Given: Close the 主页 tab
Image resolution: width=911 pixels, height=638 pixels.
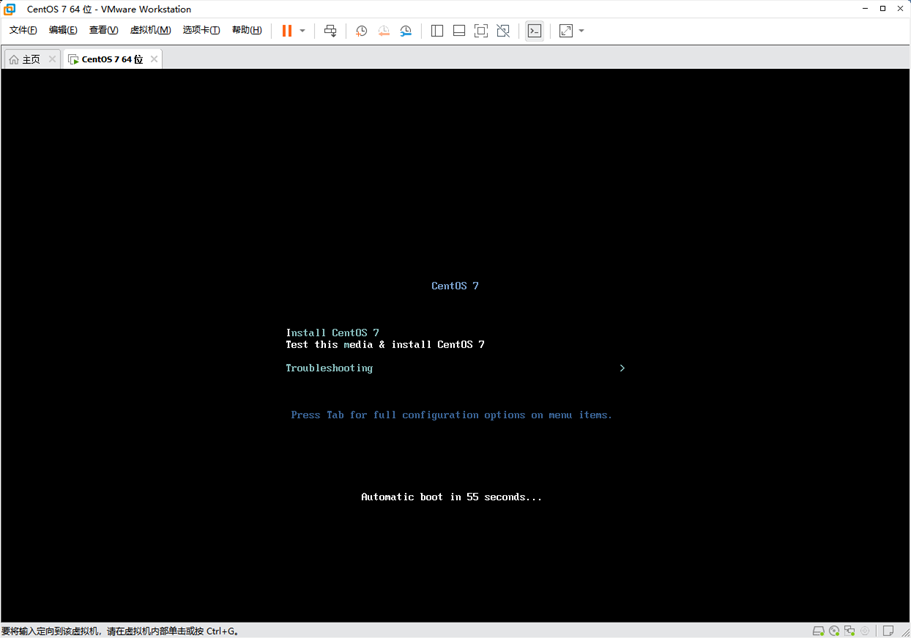Looking at the screenshot, I should [x=52, y=59].
